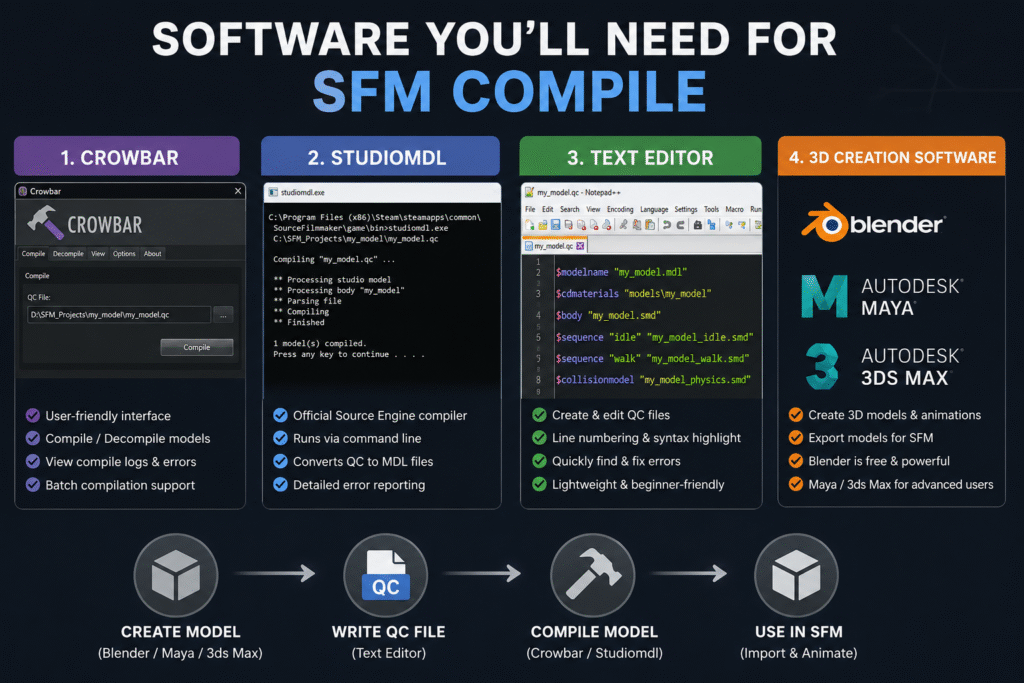Viewport: 1024px width, 683px height.
Task: Click the '$sequence "walk"' code line
Action: pos(652,358)
